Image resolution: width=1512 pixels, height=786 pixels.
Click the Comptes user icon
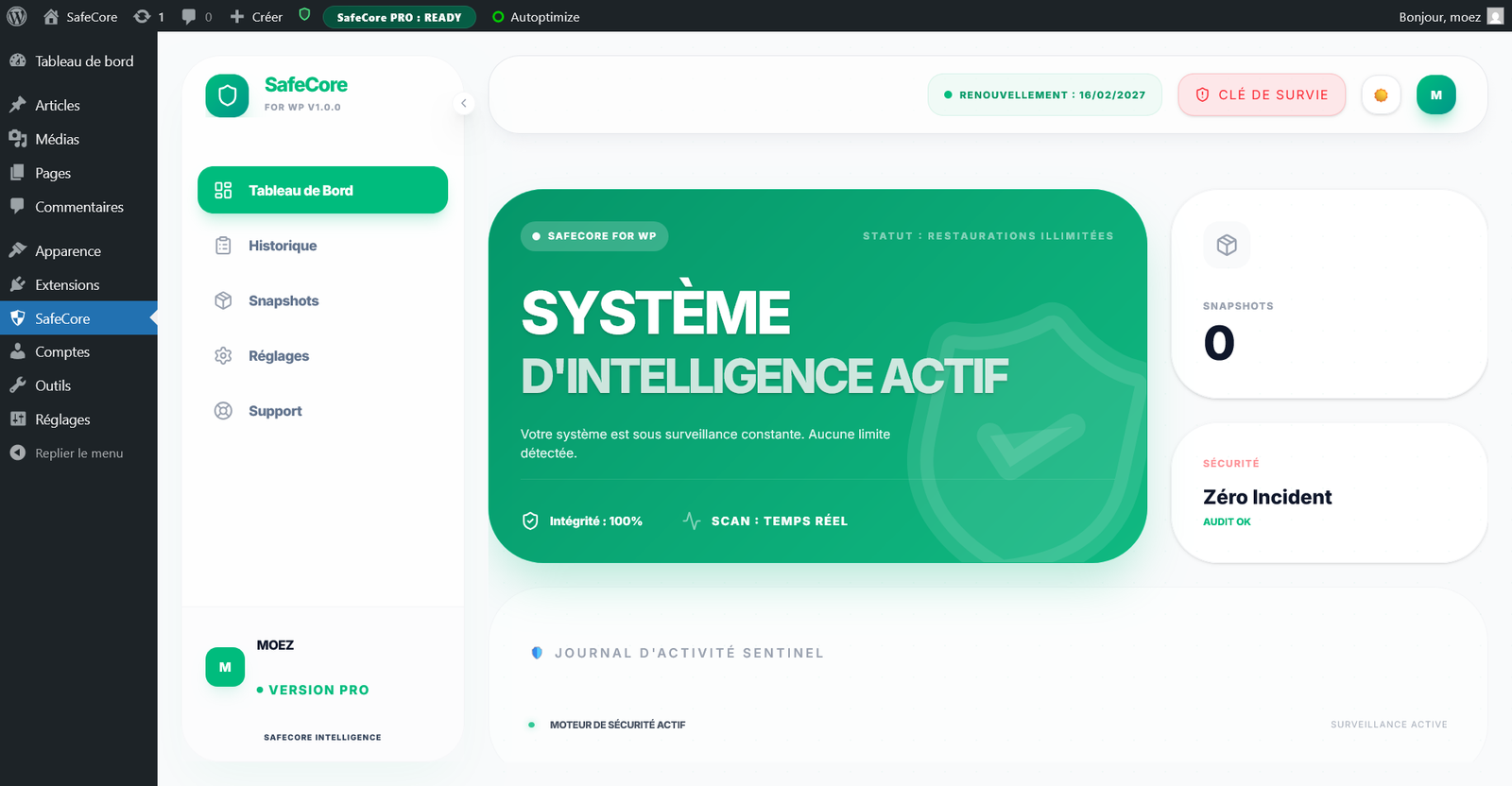[17, 351]
